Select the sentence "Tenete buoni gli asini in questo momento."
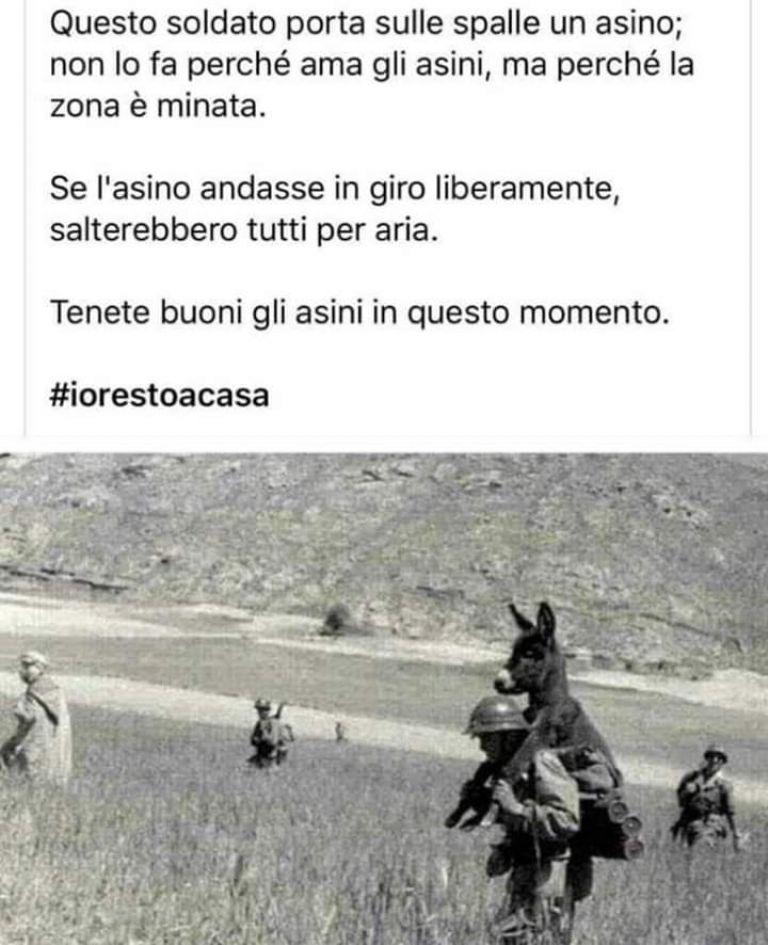This screenshot has height=945, width=768. [359, 313]
